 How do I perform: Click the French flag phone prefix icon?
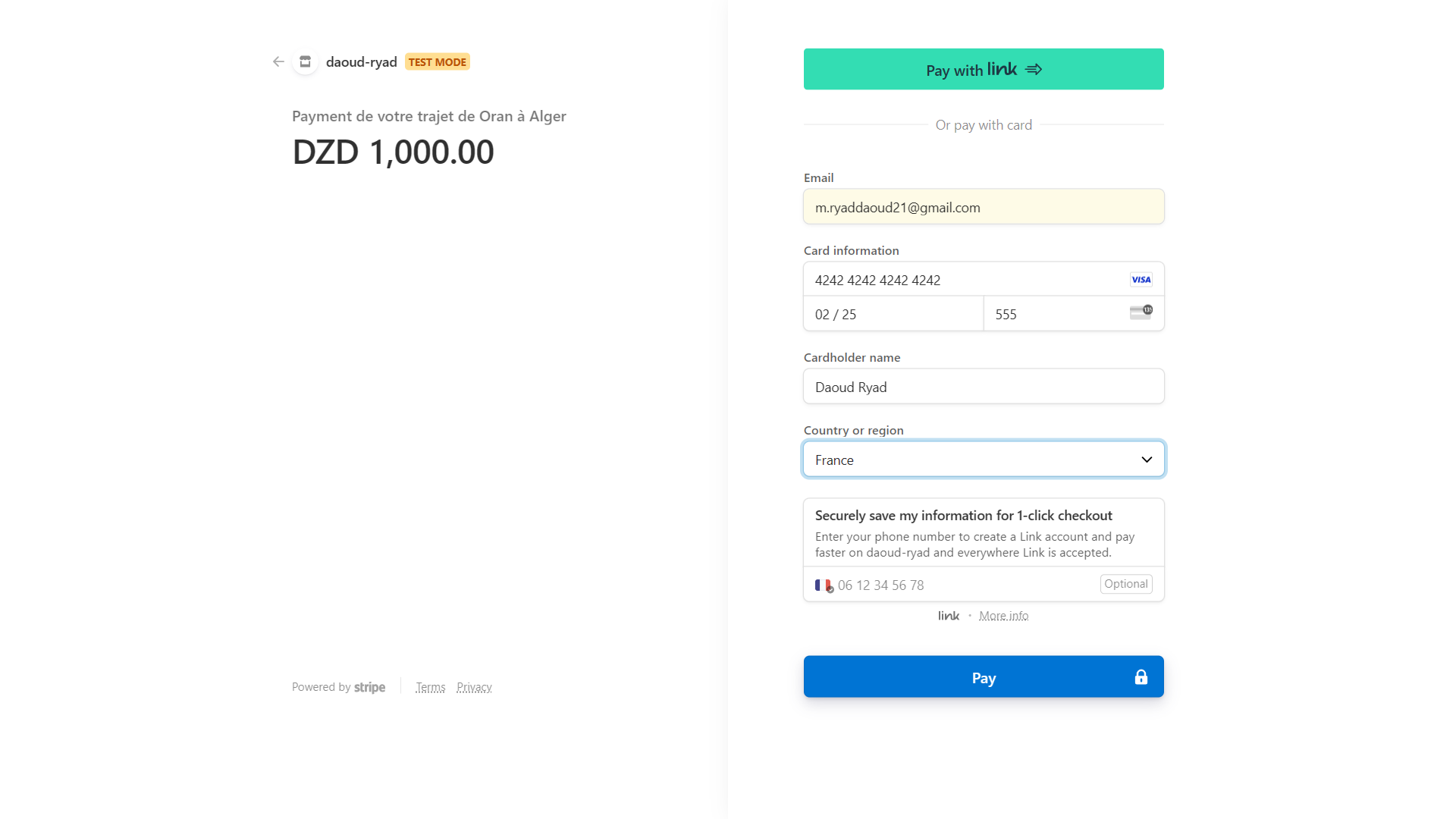click(x=824, y=585)
